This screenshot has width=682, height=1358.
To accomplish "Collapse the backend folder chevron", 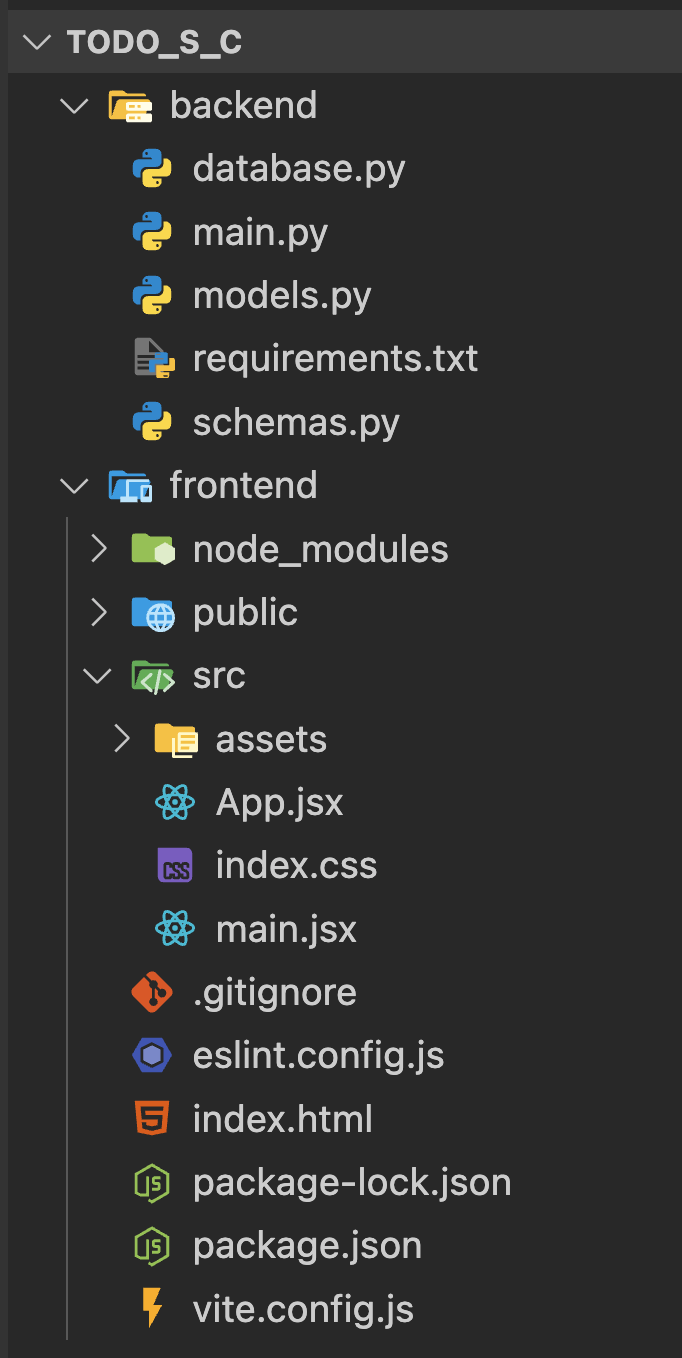I will point(75,106).
